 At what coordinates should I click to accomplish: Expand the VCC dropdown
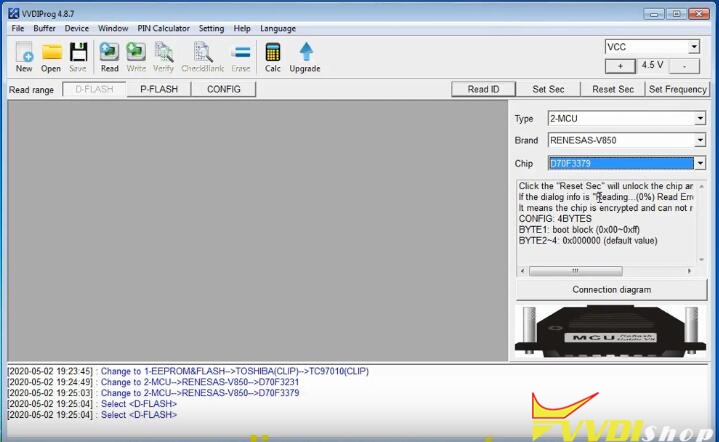[x=694, y=47]
